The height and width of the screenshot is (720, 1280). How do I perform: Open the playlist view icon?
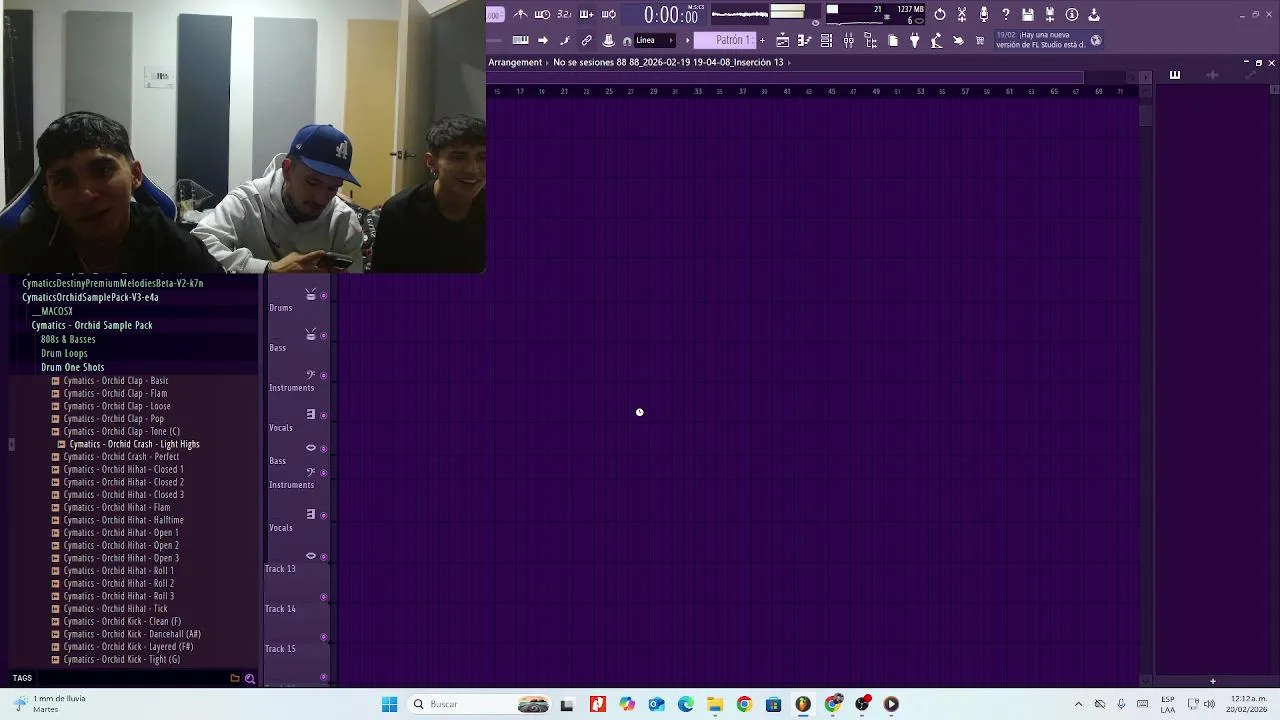(x=782, y=40)
